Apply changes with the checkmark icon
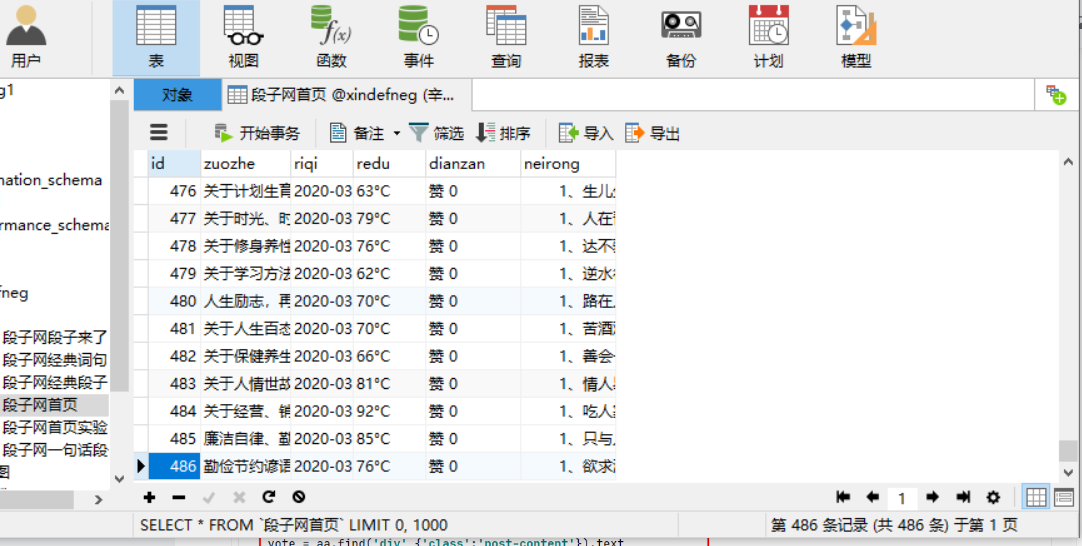The height and width of the screenshot is (546, 1082). point(208,497)
